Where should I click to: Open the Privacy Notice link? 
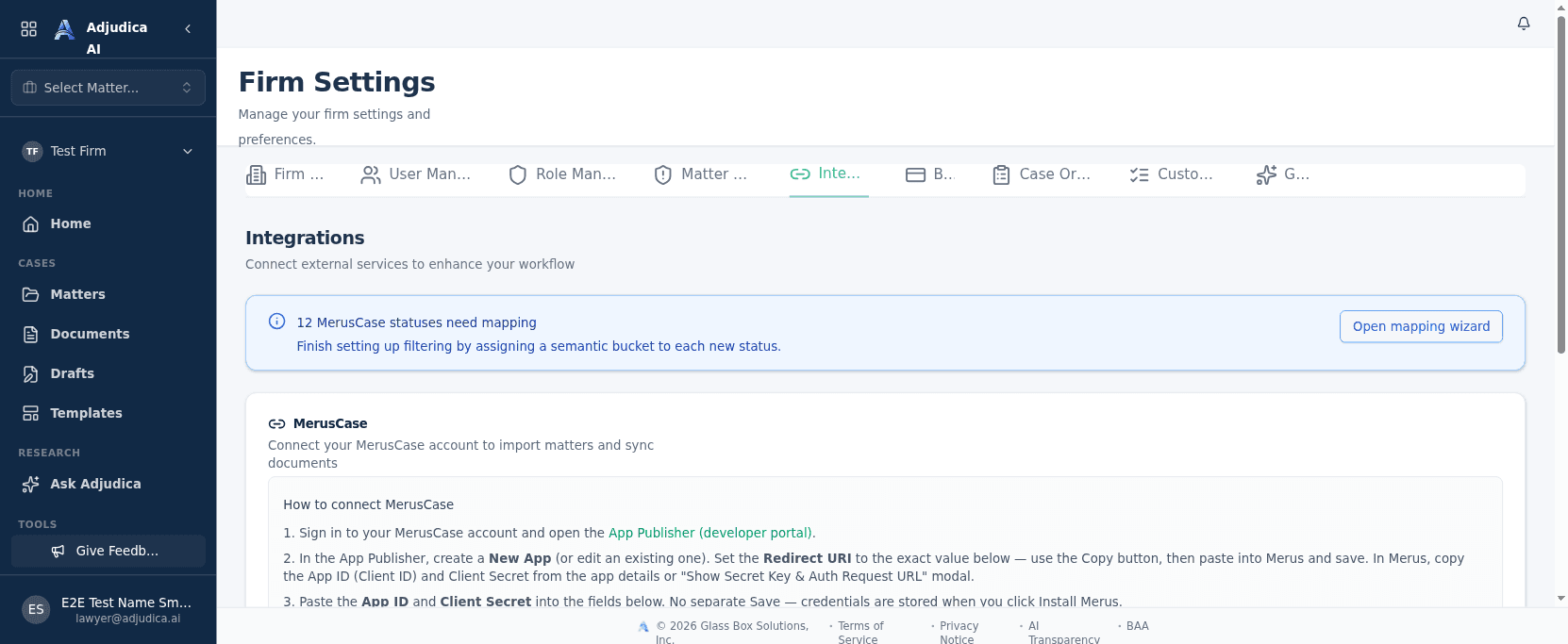point(959,633)
